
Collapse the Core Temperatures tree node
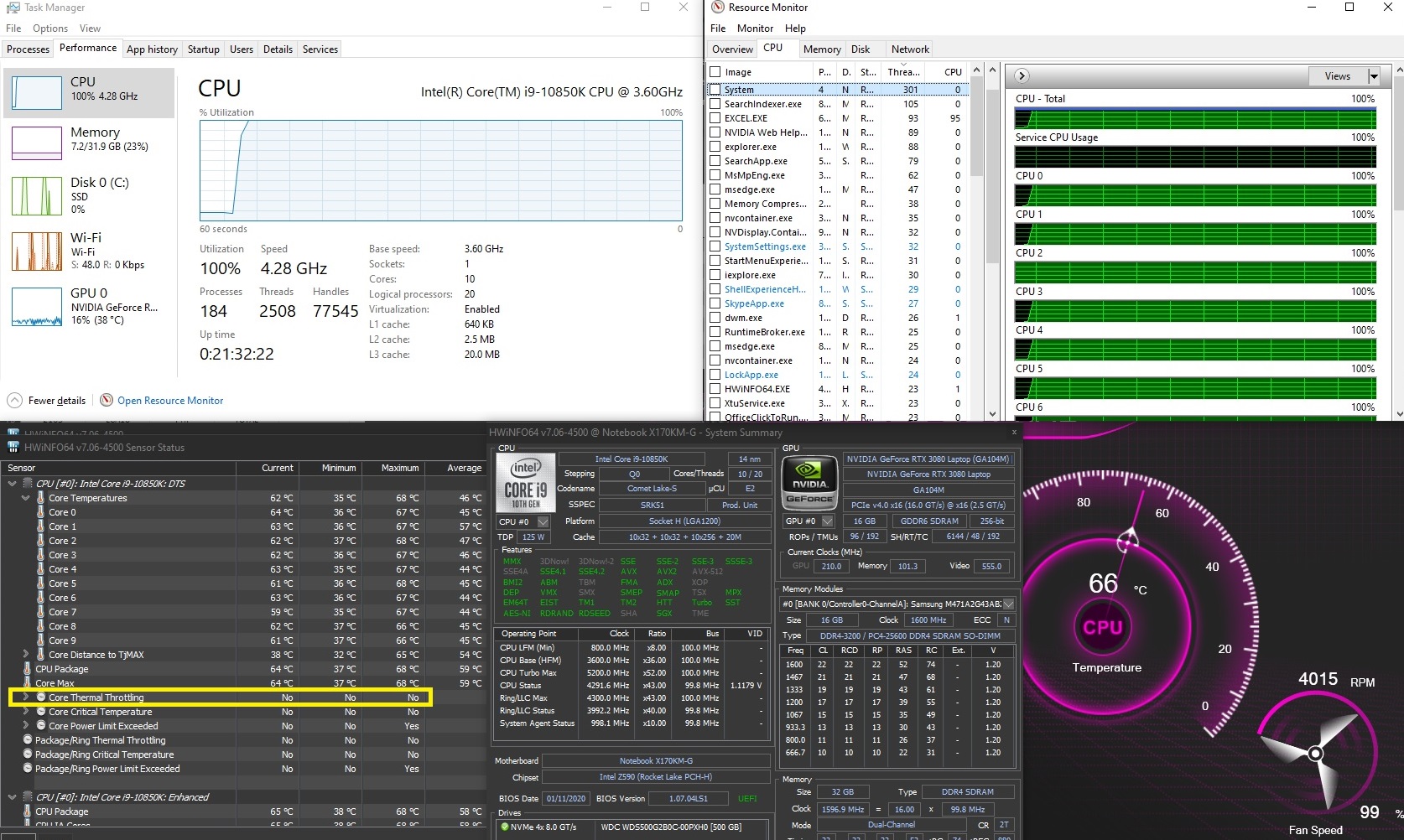(x=25, y=498)
